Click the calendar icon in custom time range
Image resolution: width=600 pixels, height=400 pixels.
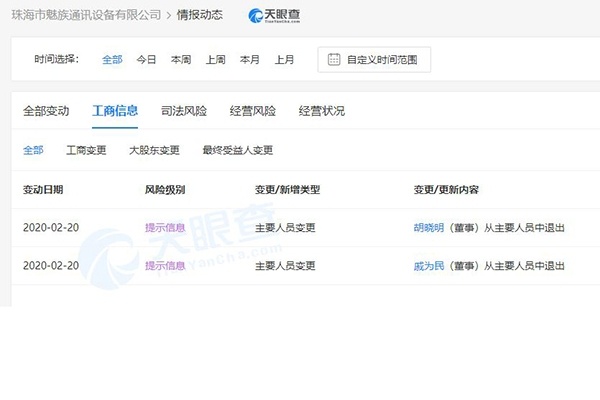334,59
